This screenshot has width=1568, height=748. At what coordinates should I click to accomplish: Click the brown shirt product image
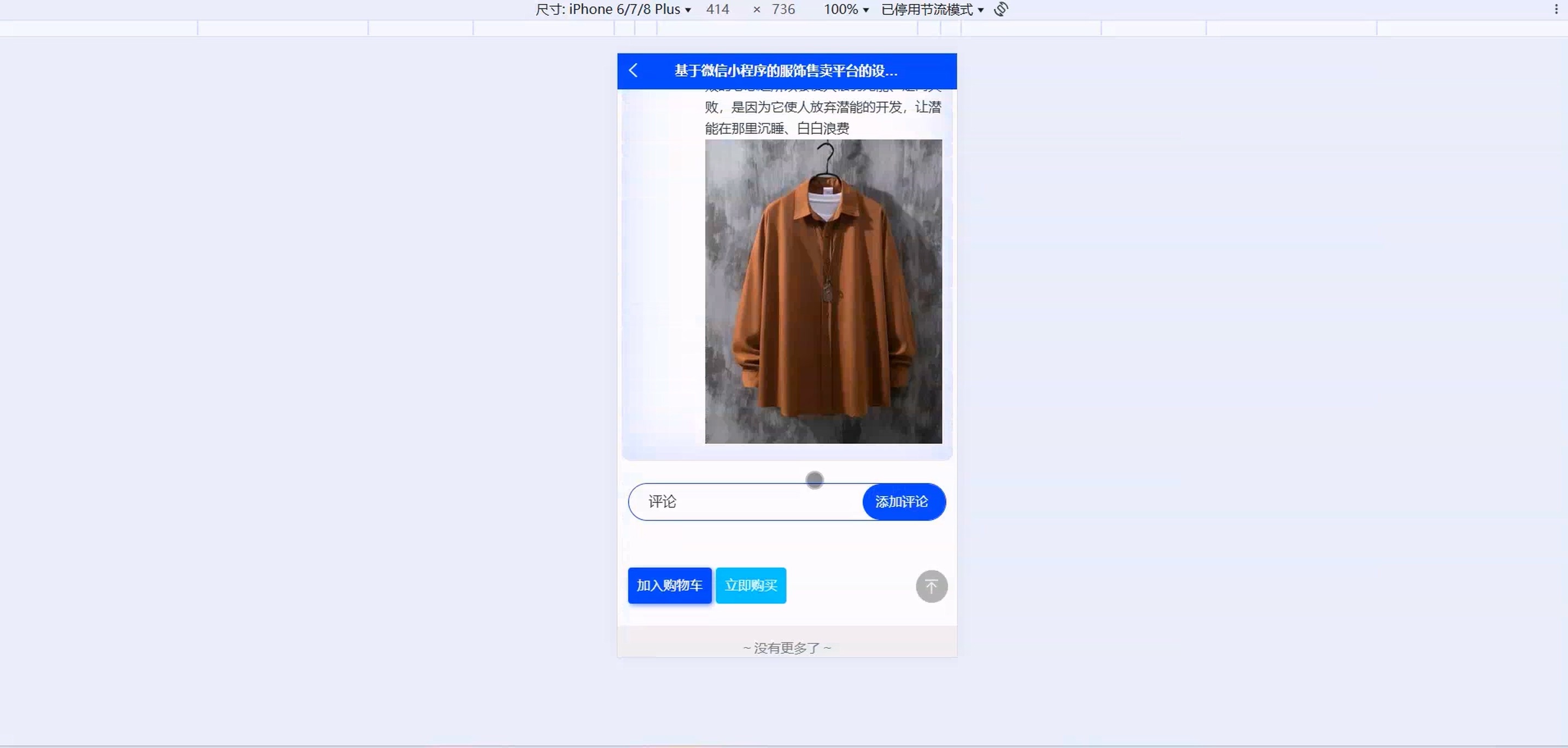click(823, 291)
